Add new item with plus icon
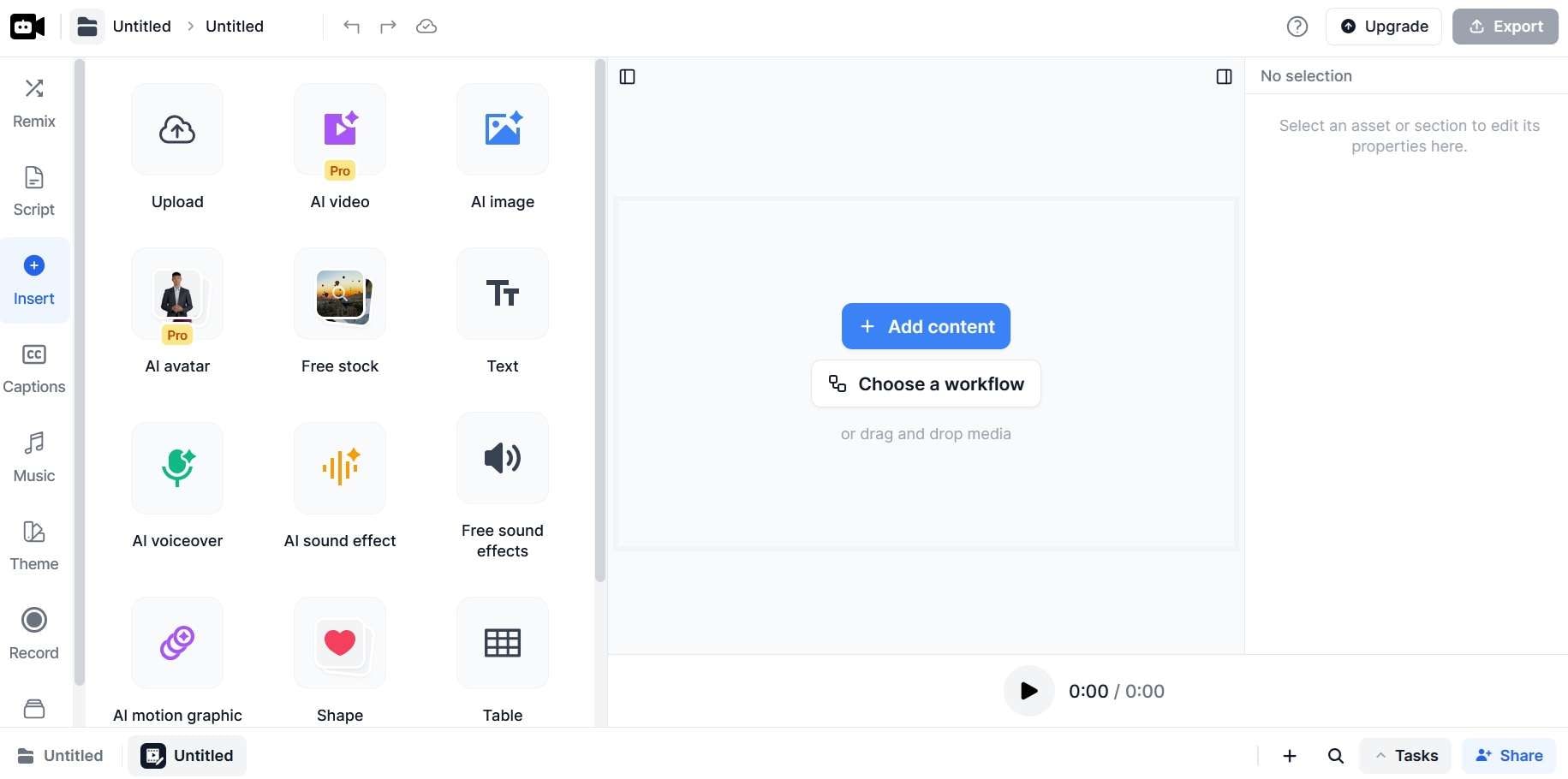The image size is (1568, 779). coord(1290,756)
